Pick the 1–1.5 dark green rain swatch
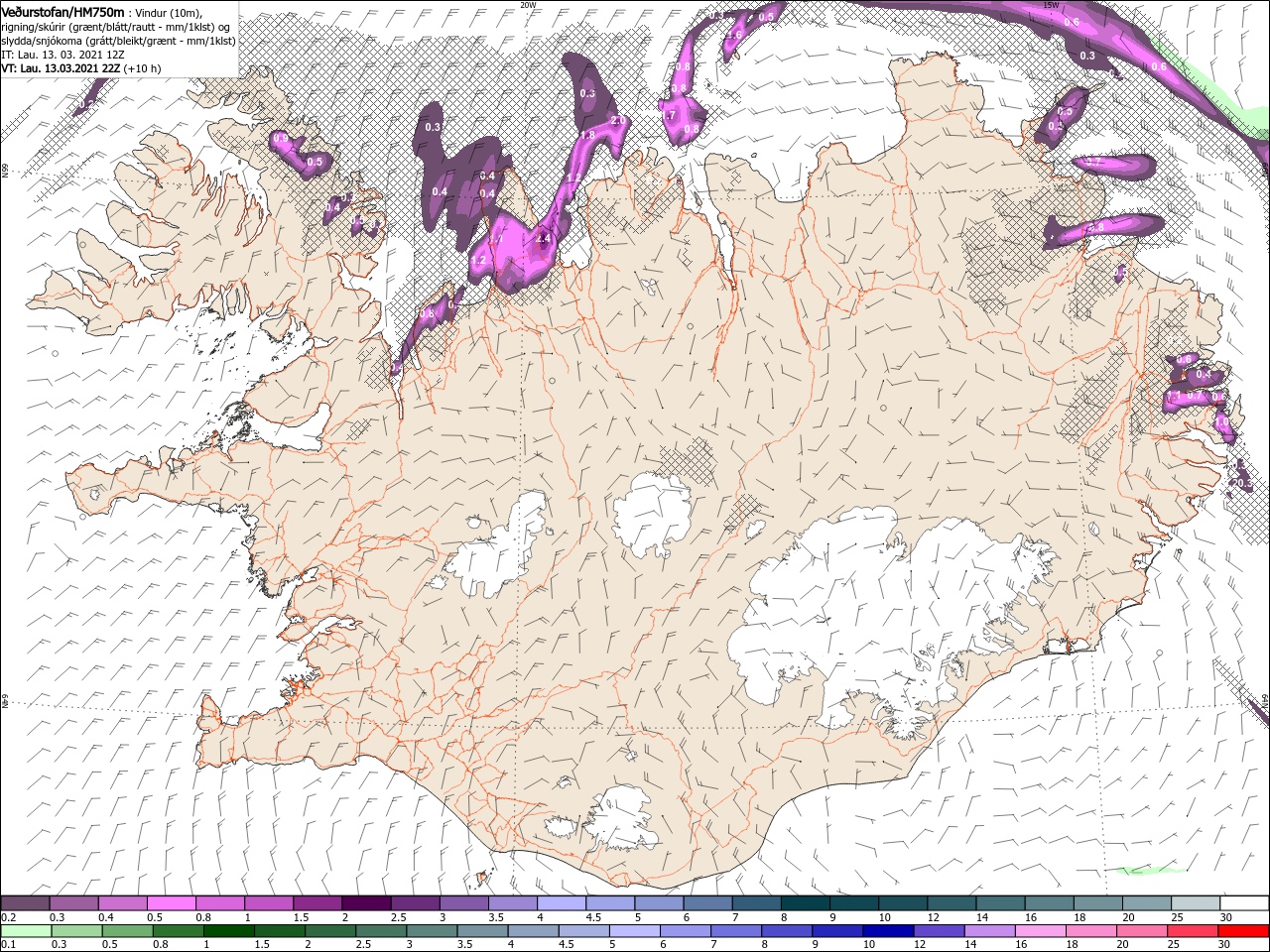Screen dimensions: 1270x952 pos(228,930)
